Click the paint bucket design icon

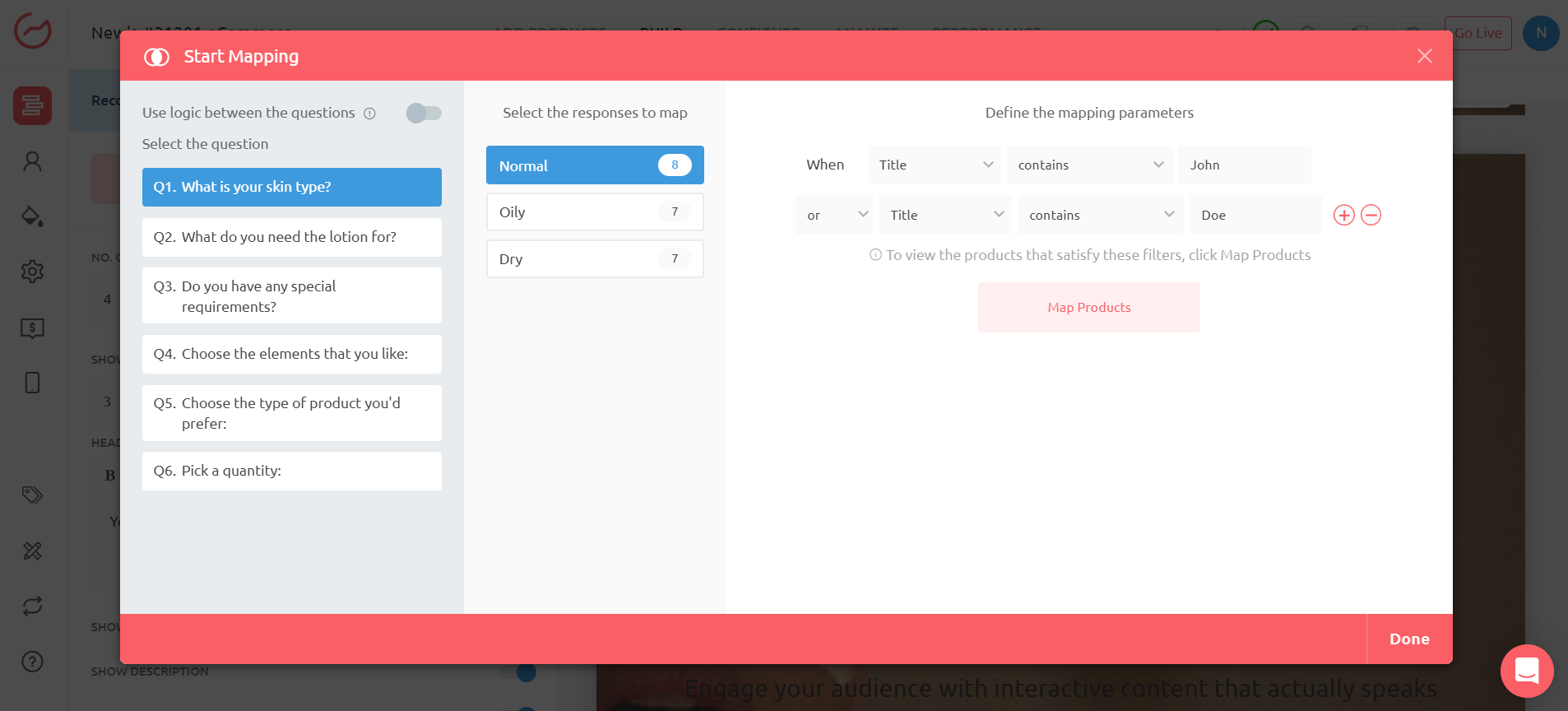(x=32, y=216)
